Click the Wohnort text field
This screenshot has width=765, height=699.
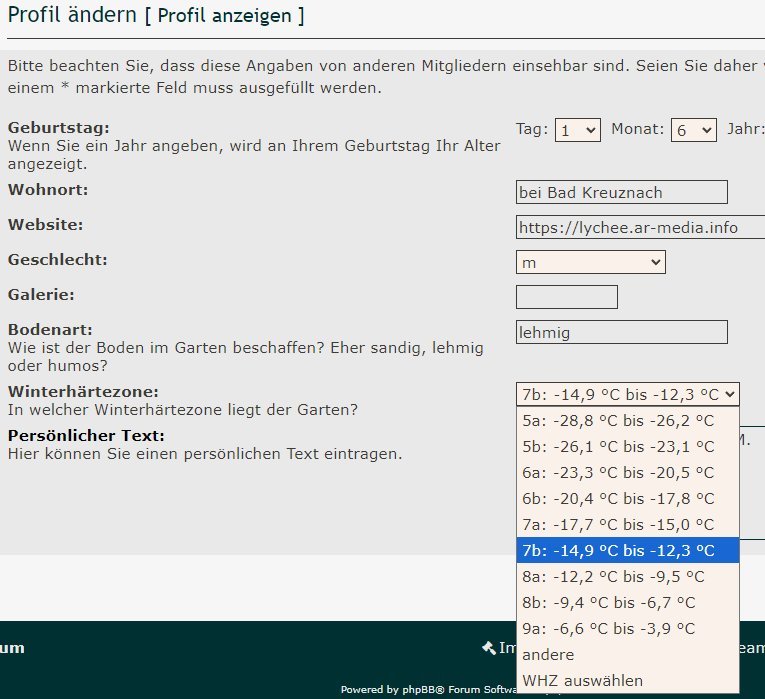[x=621, y=192]
